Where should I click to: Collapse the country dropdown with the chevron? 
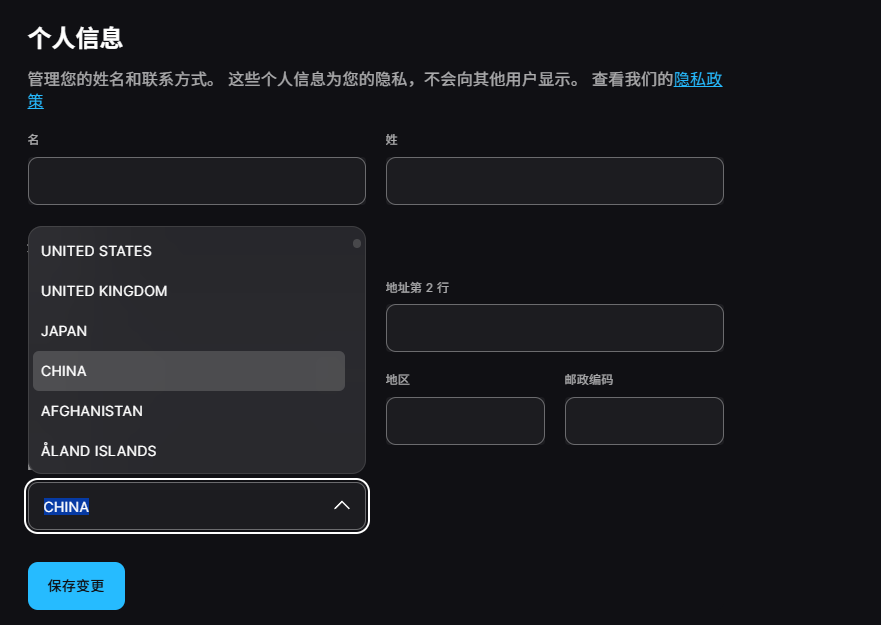point(342,506)
